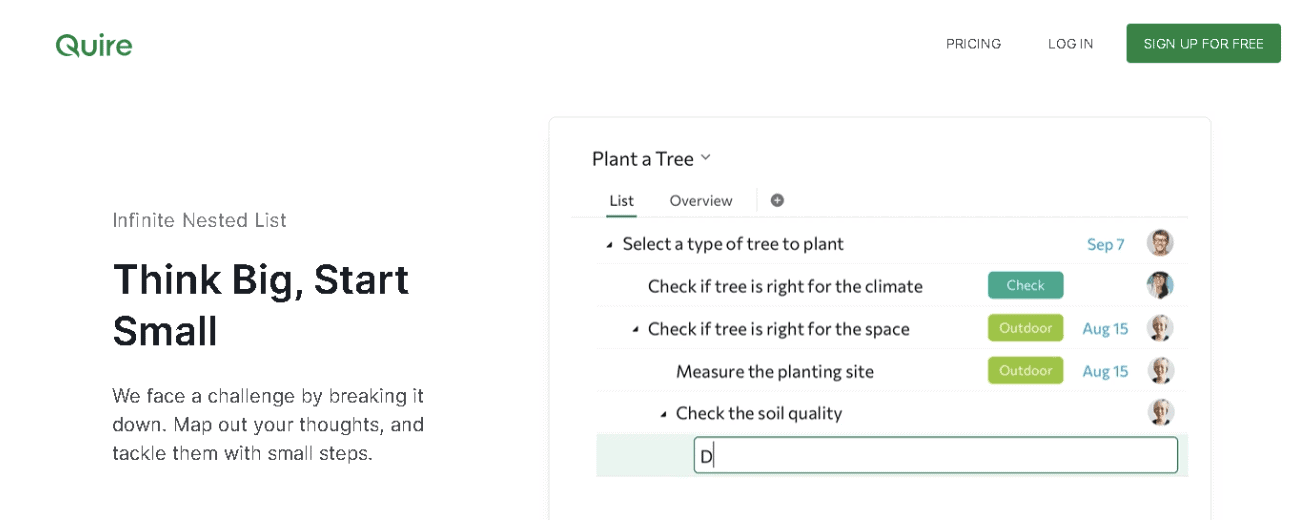1302x532 pixels.
Task: Click avatar on Check climate task row
Action: click(1160, 285)
